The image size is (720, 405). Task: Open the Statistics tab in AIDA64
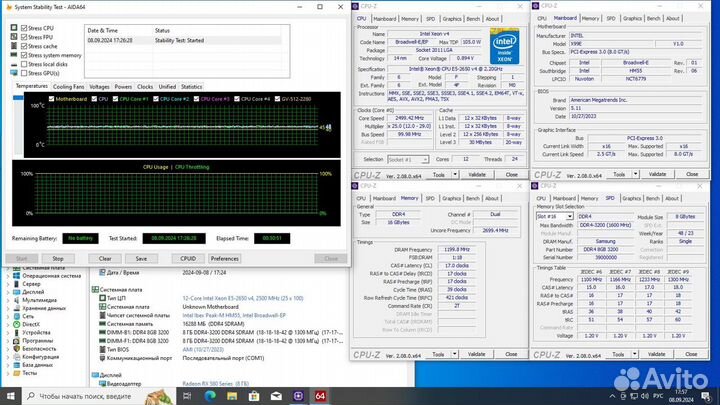(x=191, y=86)
